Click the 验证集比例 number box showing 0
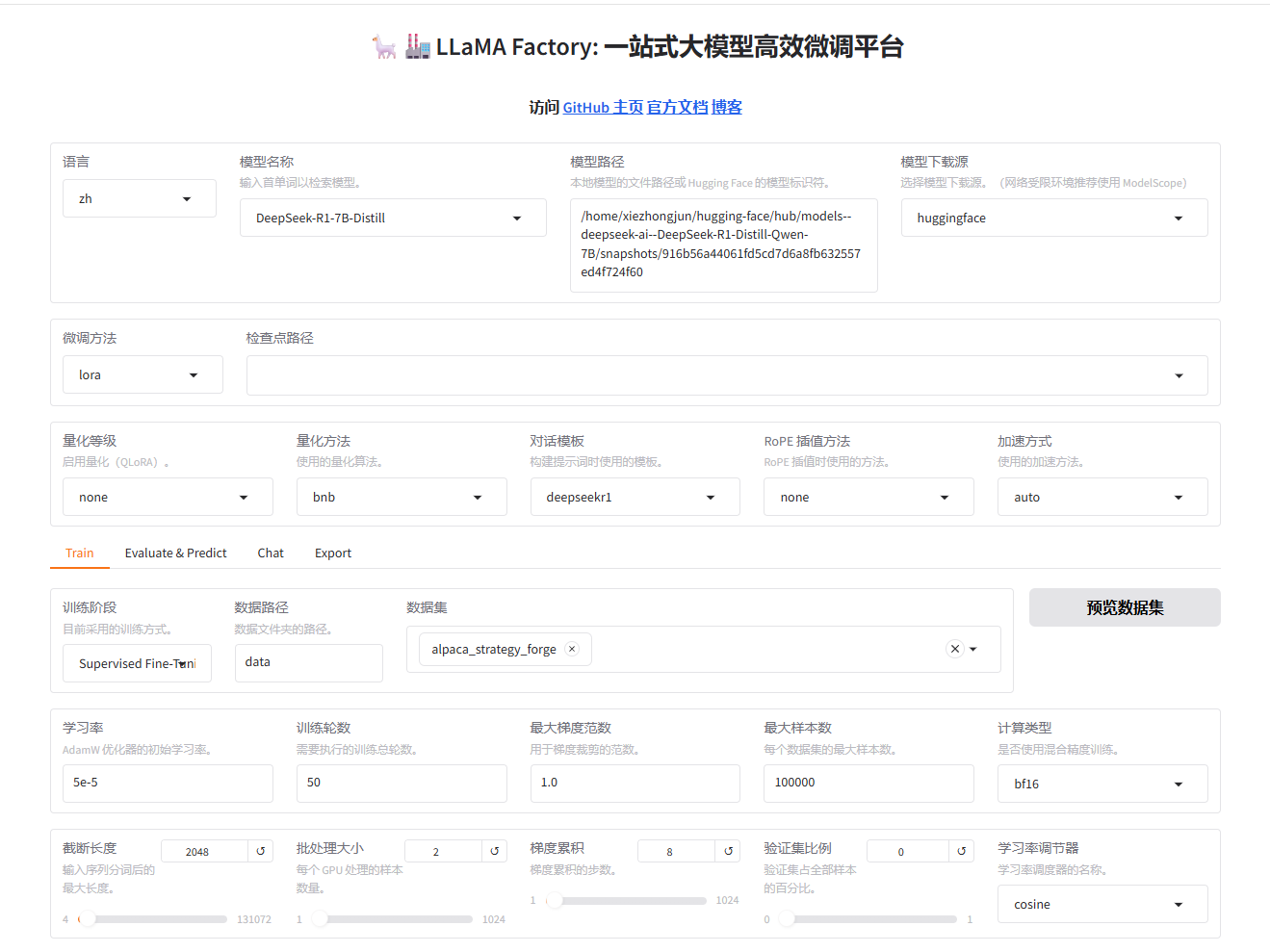The height and width of the screenshot is (952, 1270). [908, 851]
